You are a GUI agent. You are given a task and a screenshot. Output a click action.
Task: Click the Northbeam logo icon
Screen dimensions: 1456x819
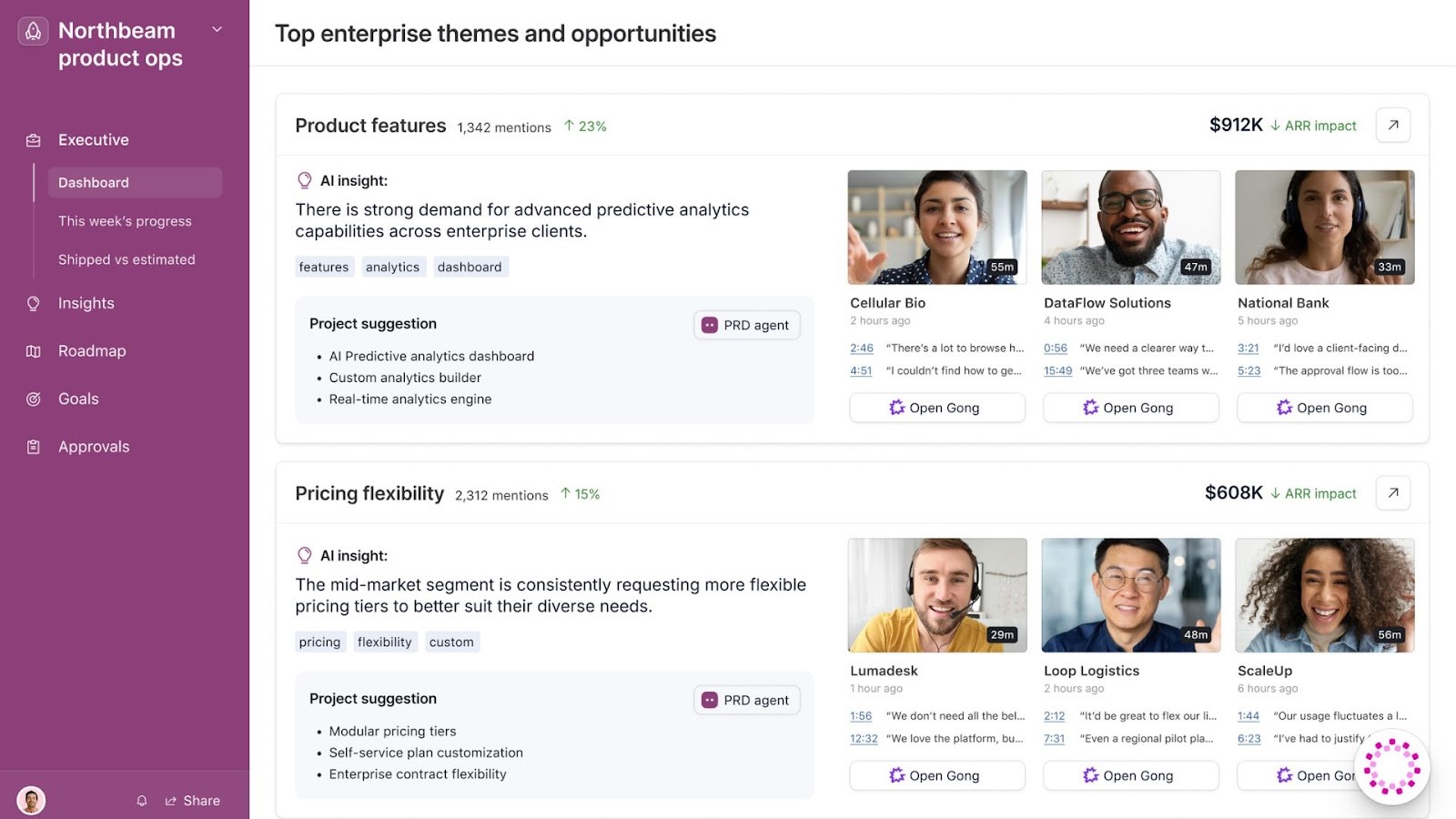tap(32, 31)
